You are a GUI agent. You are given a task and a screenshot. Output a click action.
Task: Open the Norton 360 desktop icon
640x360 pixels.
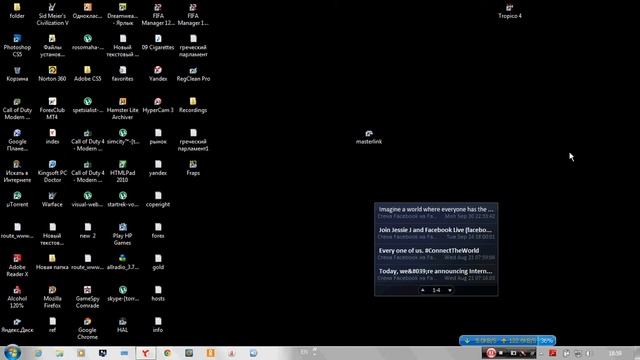[52, 74]
